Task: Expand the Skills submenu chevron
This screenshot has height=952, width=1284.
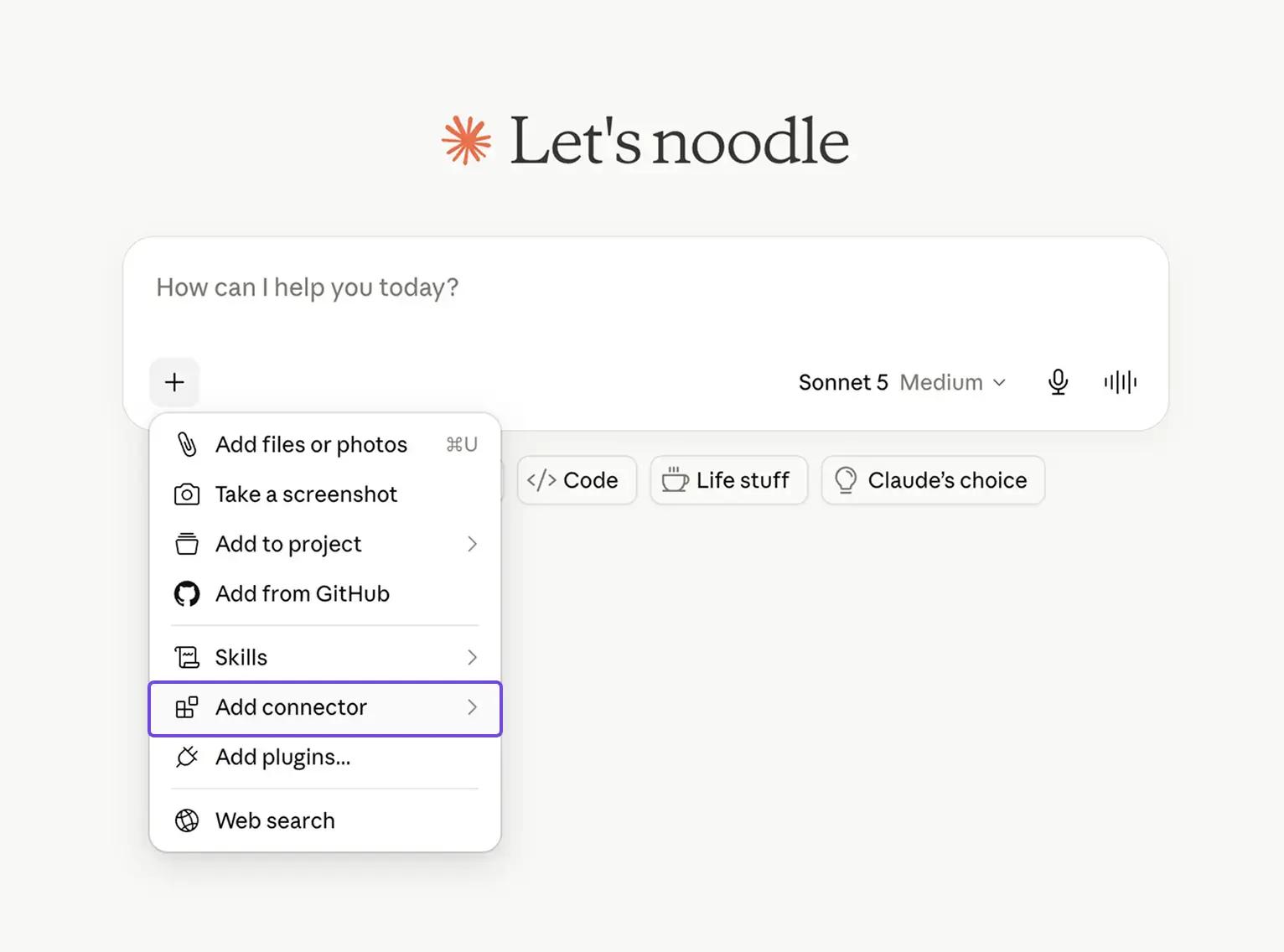Action: click(473, 657)
